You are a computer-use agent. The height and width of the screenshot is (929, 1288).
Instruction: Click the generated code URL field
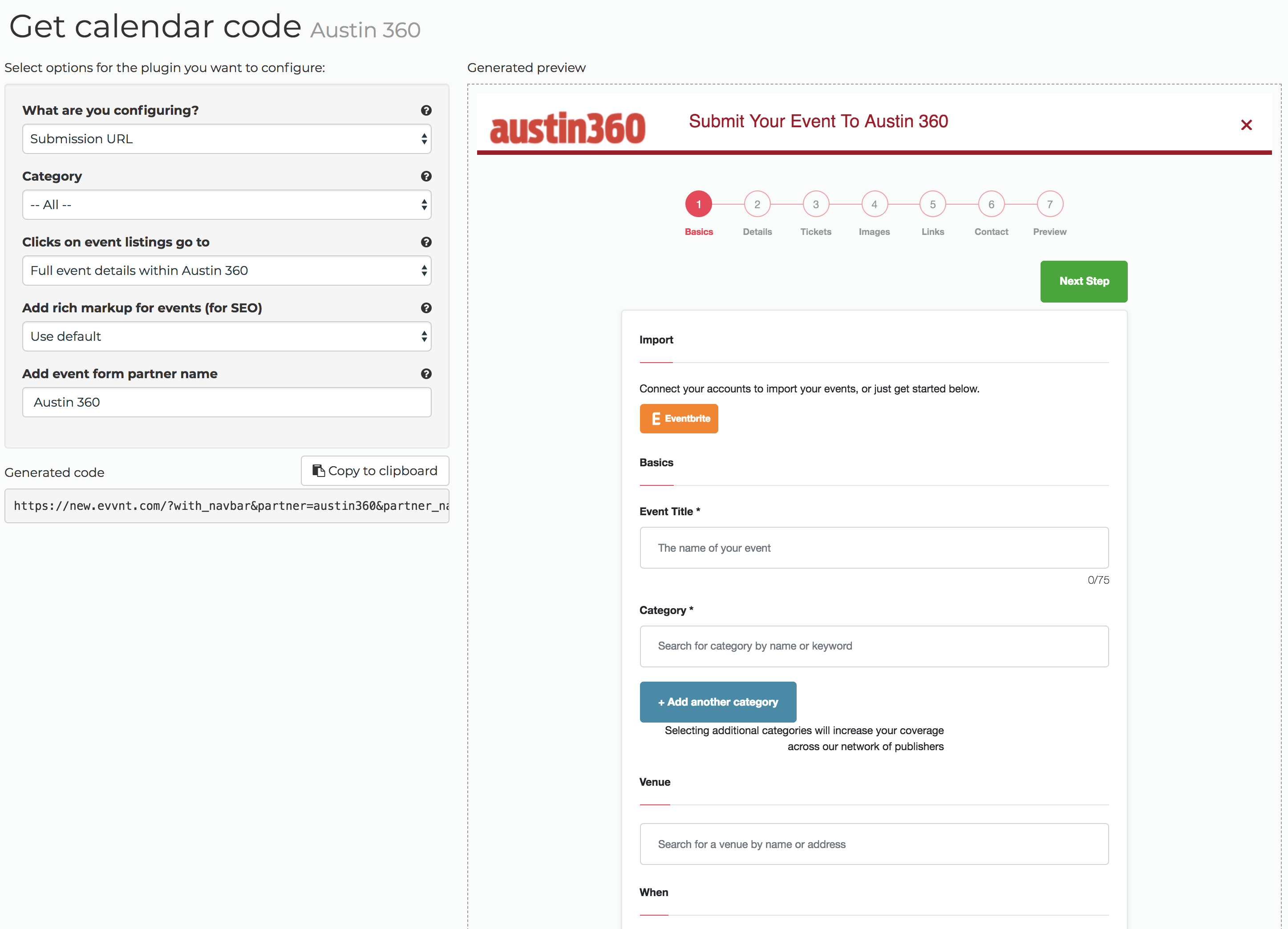click(227, 506)
